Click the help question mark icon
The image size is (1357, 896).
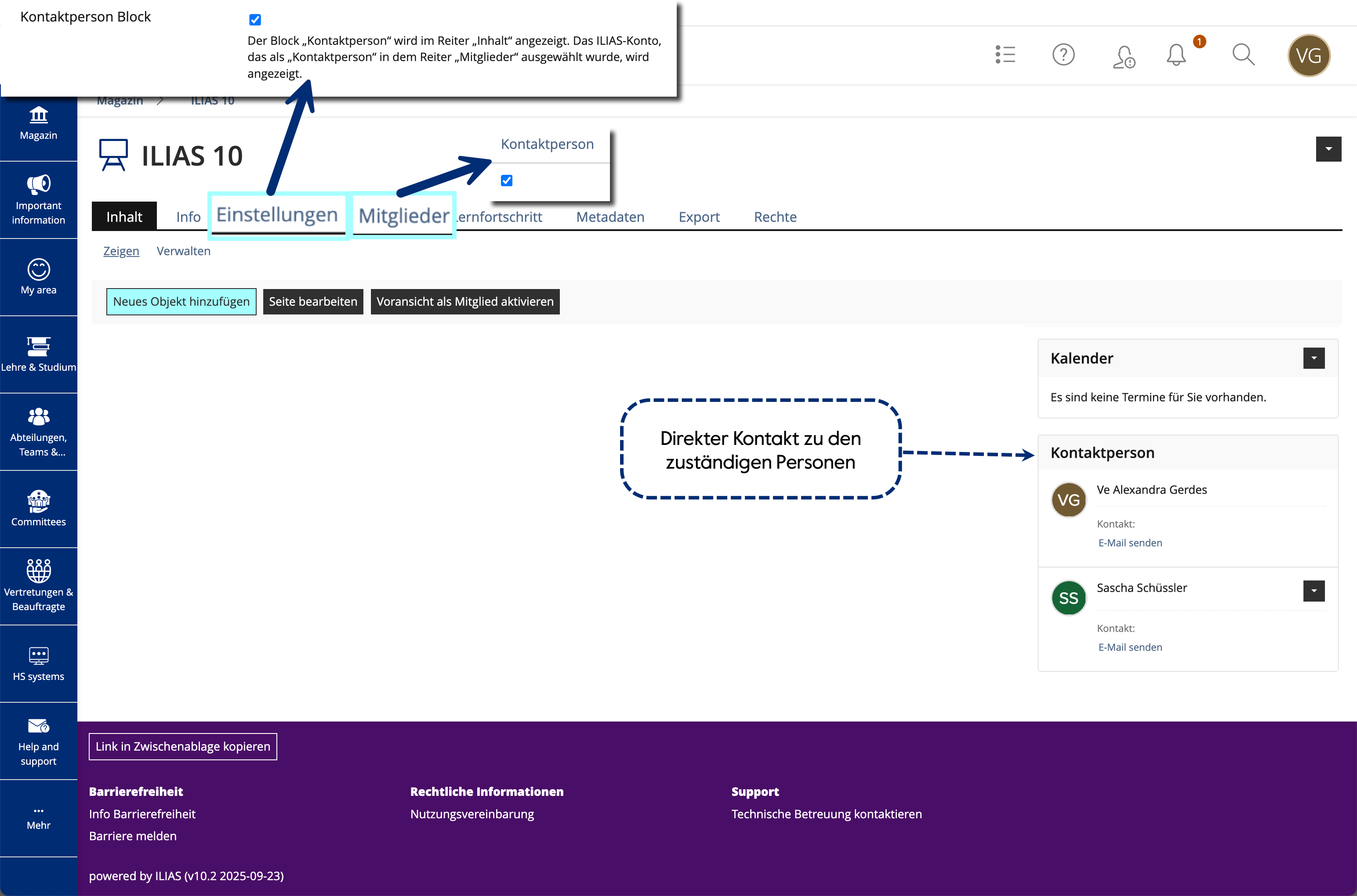[1063, 55]
